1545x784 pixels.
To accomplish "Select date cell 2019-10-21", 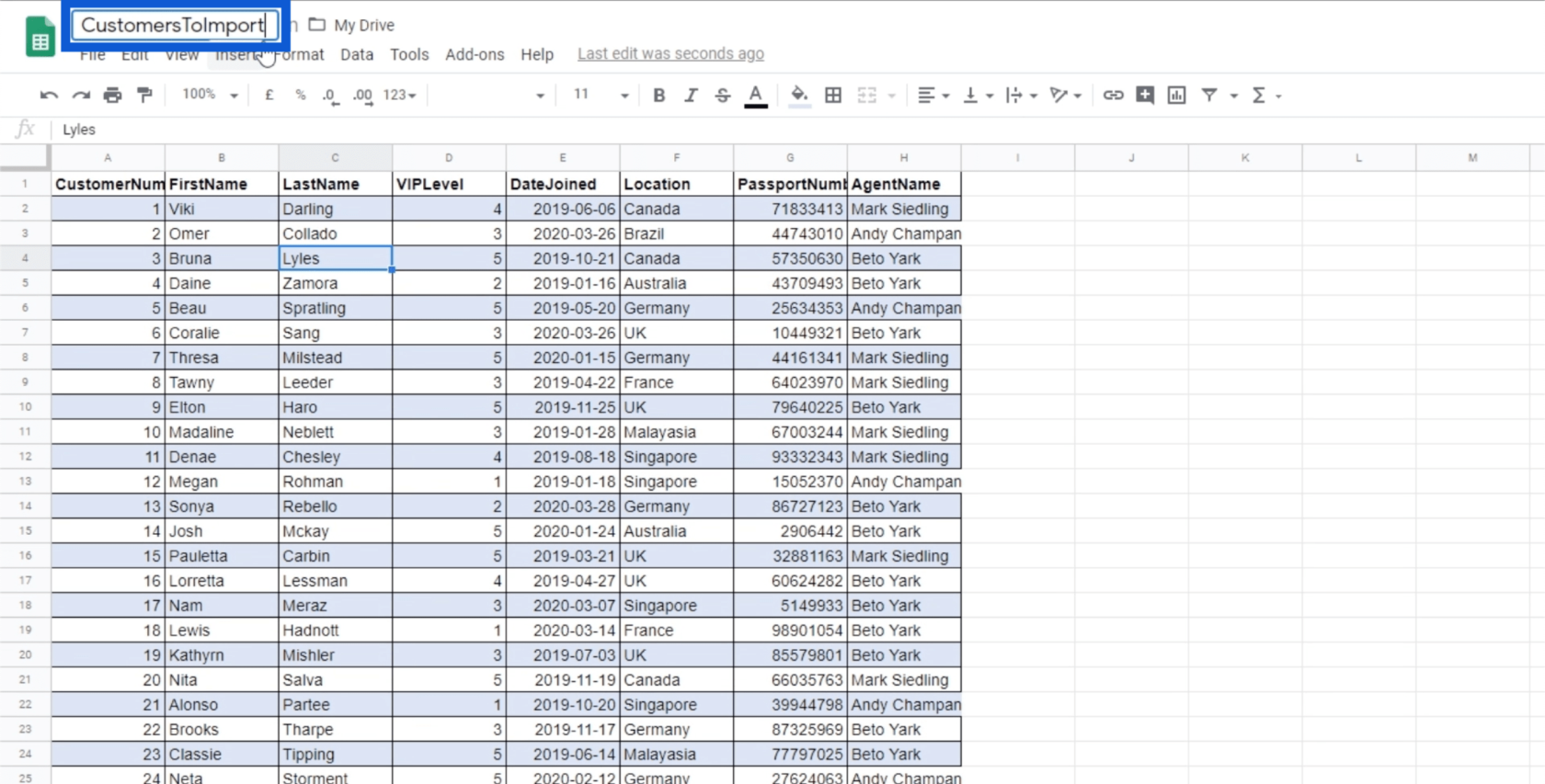I will coord(563,258).
